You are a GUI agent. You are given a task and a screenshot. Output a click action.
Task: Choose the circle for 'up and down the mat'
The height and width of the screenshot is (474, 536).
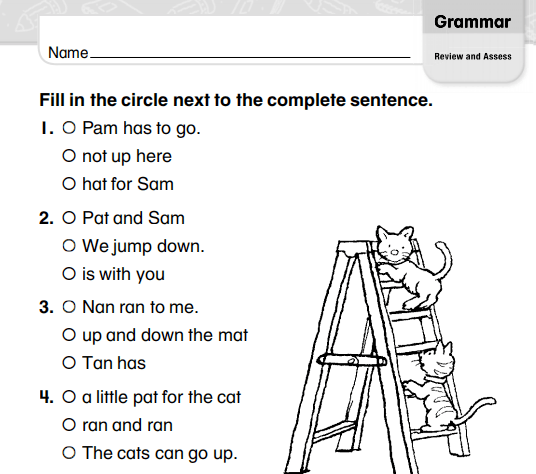69,335
